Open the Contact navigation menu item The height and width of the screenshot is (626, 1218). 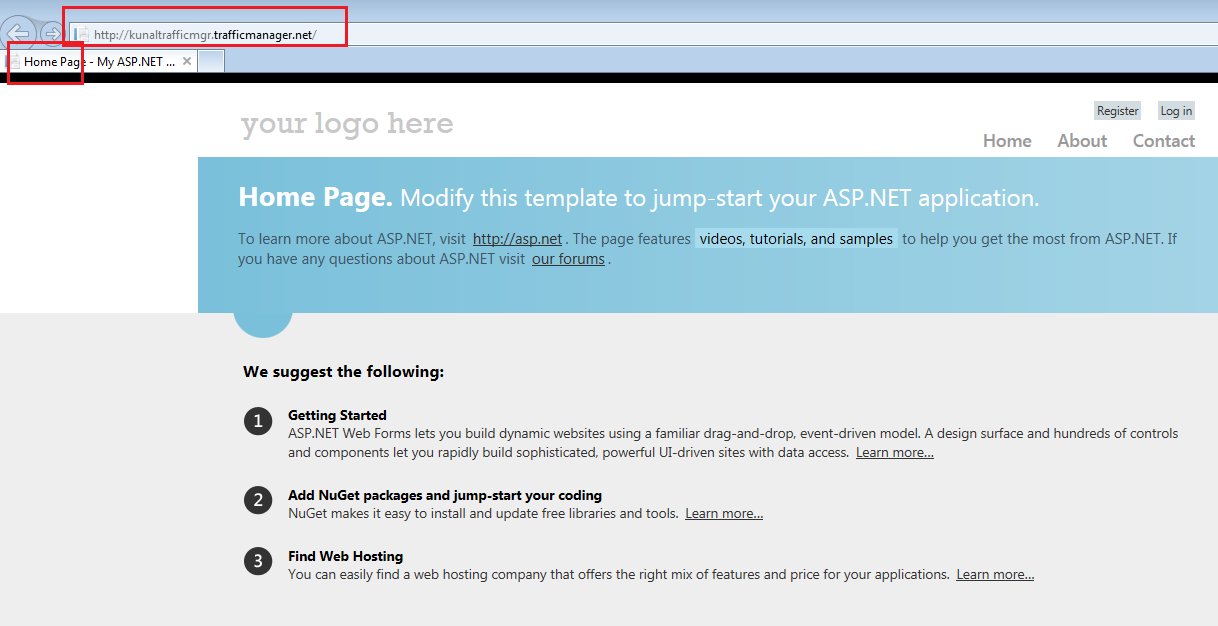(1164, 141)
